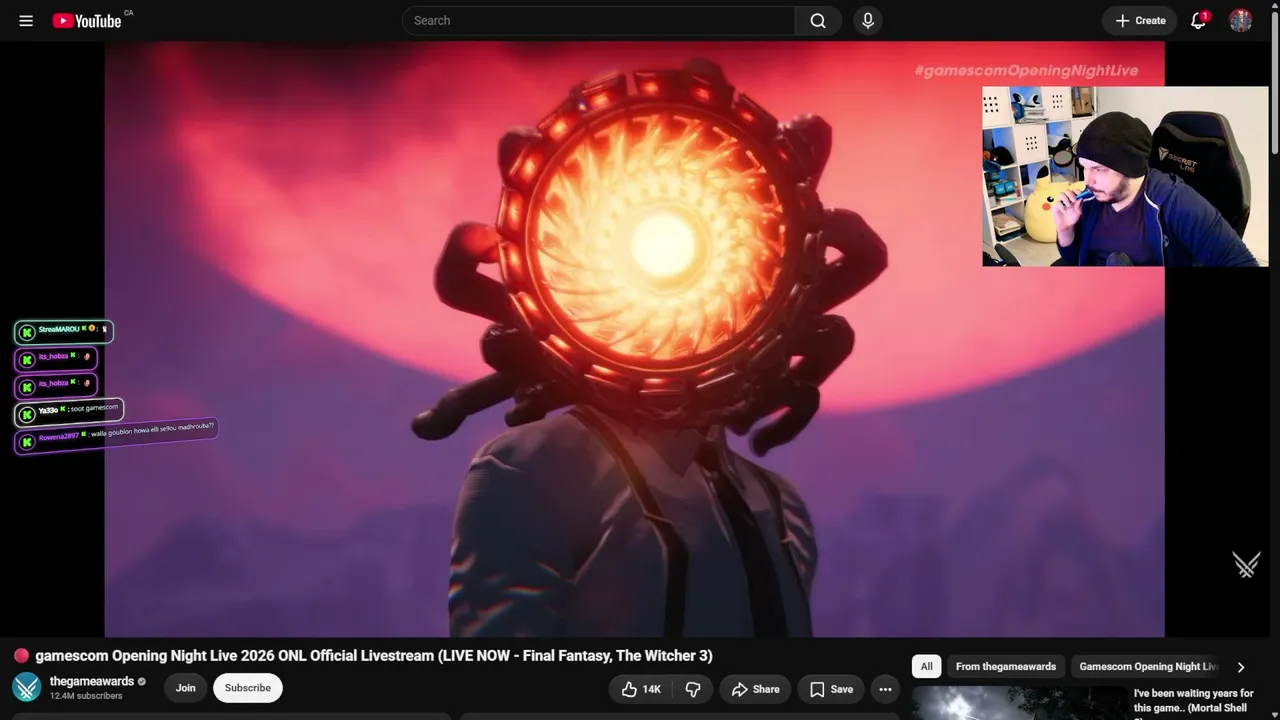Viewport: 1280px width, 720px height.
Task: Click the main video player frame
Action: (x=634, y=338)
